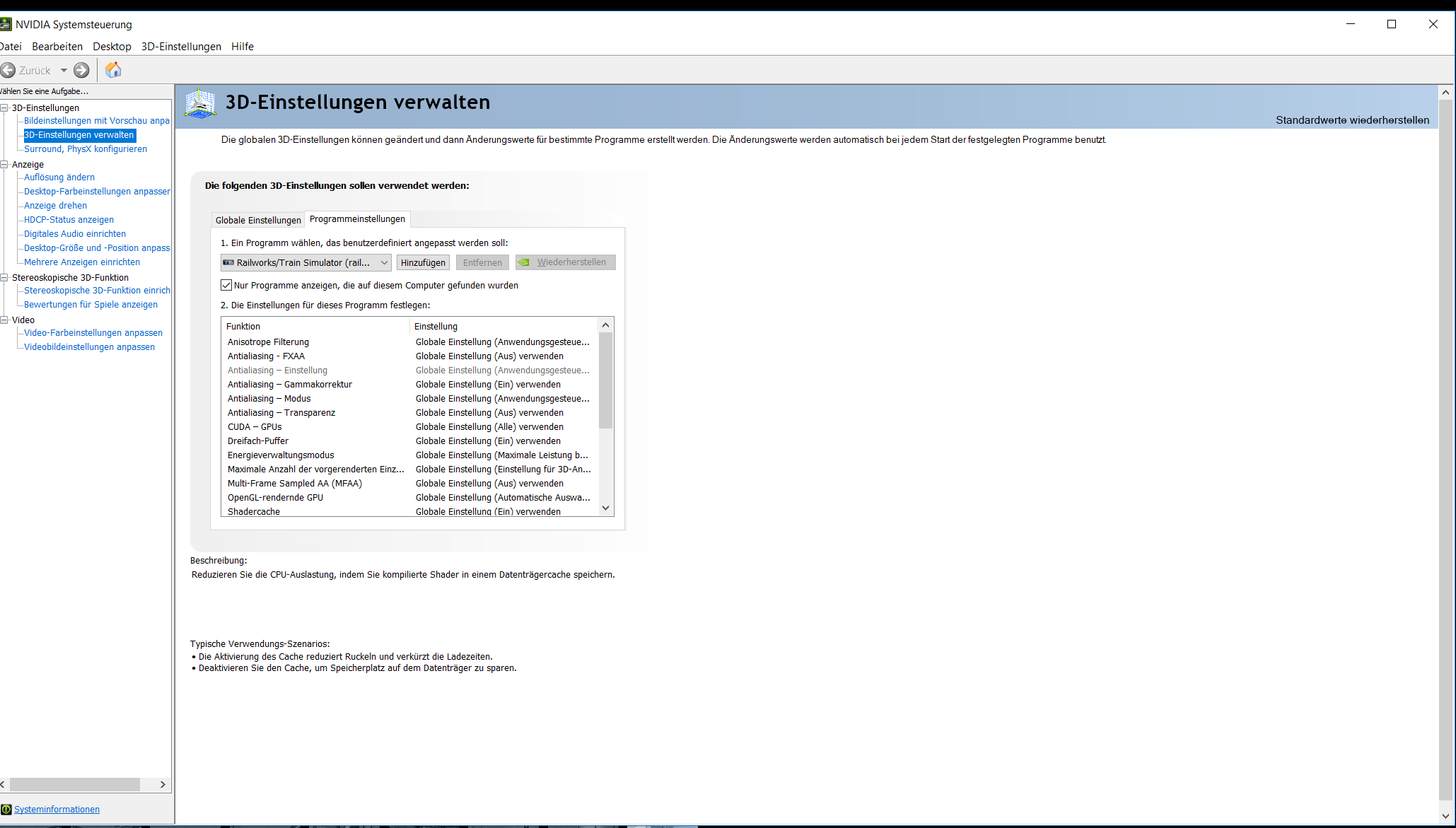The width and height of the screenshot is (1456, 828).
Task: Open 'Auflösung ändern' in the task tree
Action: (x=59, y=177)
